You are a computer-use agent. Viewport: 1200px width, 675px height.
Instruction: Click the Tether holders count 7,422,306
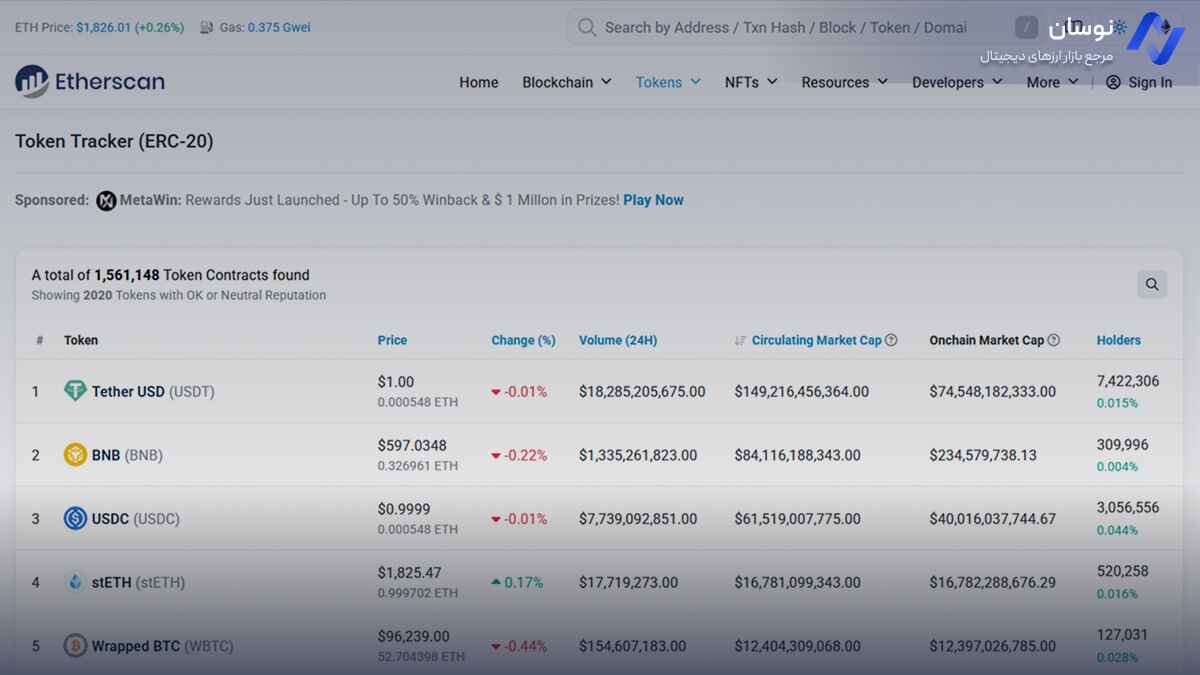pyautogui.click(x=1128, y=381)
